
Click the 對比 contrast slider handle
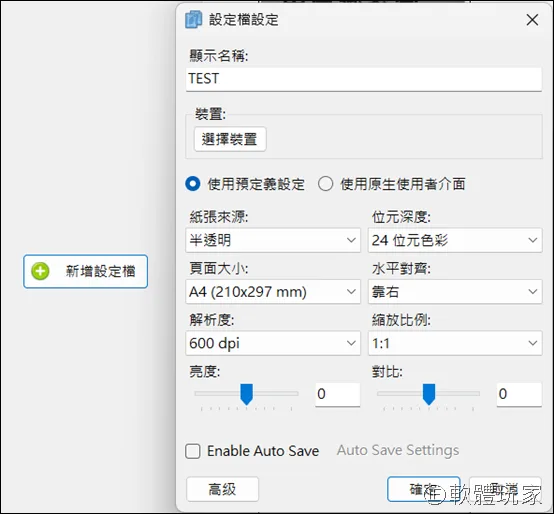(x=429, y=394)
